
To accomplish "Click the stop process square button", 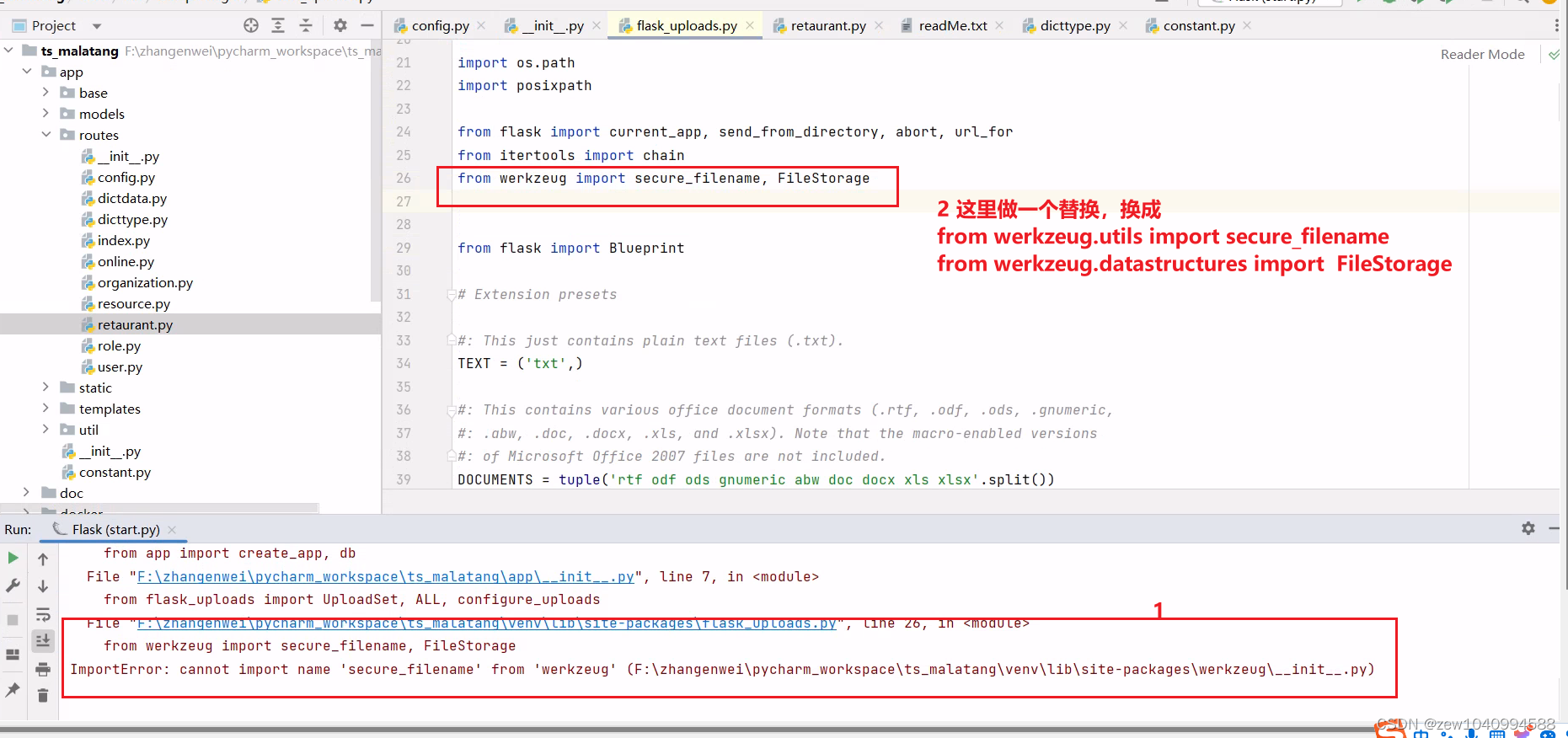I will [x=13, y=620].
